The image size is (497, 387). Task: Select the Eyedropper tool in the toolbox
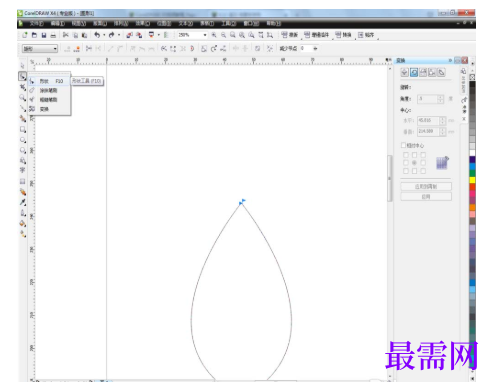point(22,202)
